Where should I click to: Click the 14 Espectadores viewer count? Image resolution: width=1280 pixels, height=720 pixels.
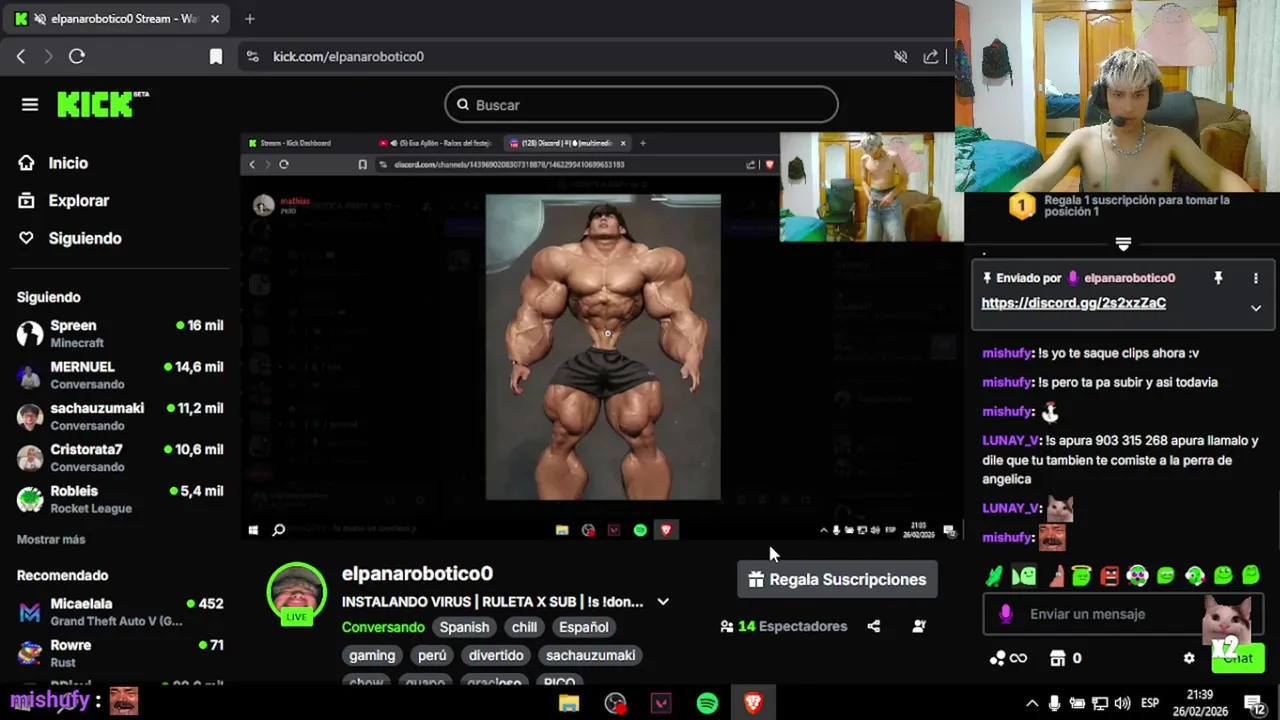783,626
